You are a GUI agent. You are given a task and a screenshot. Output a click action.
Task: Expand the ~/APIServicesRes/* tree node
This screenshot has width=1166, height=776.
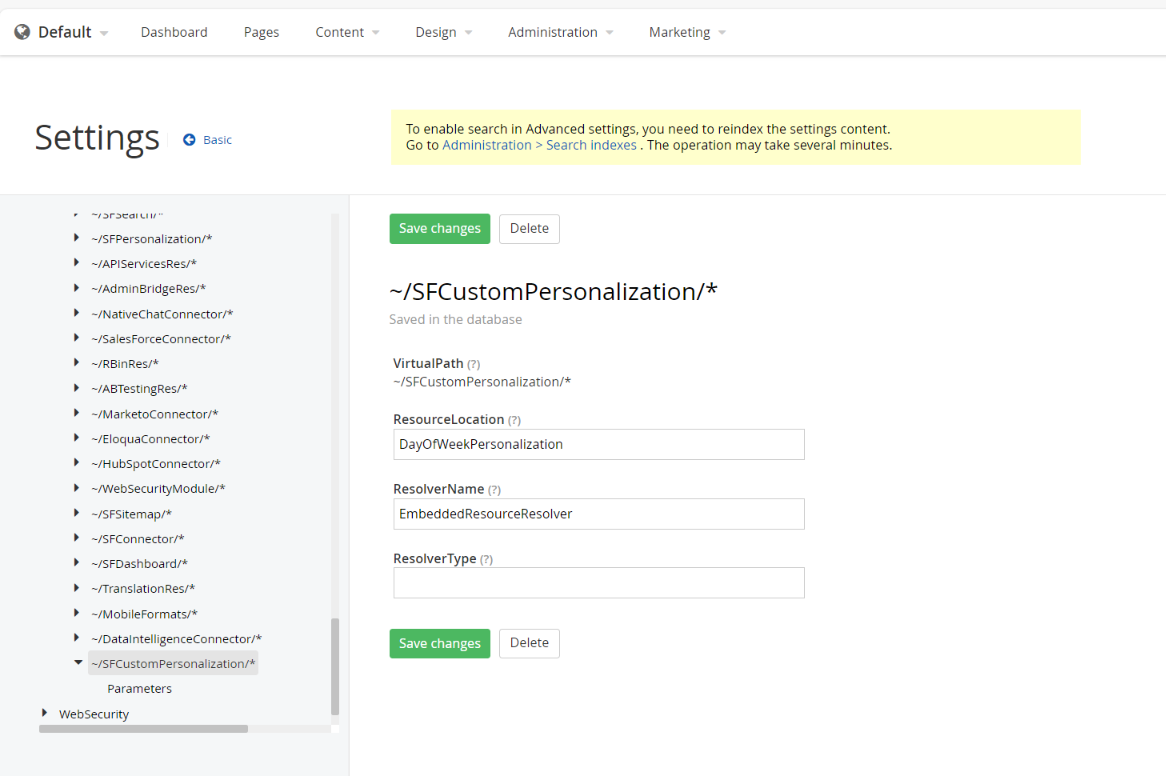click(x=77, y=263)
